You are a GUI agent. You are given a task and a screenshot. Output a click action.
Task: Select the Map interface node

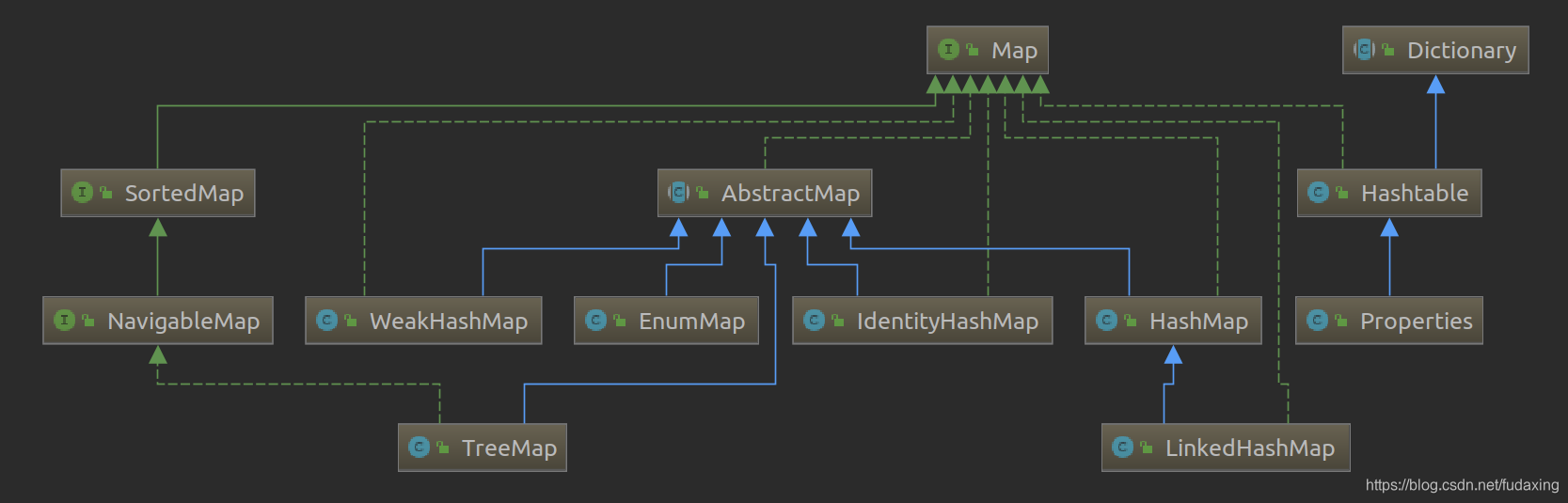pos(987,50)
